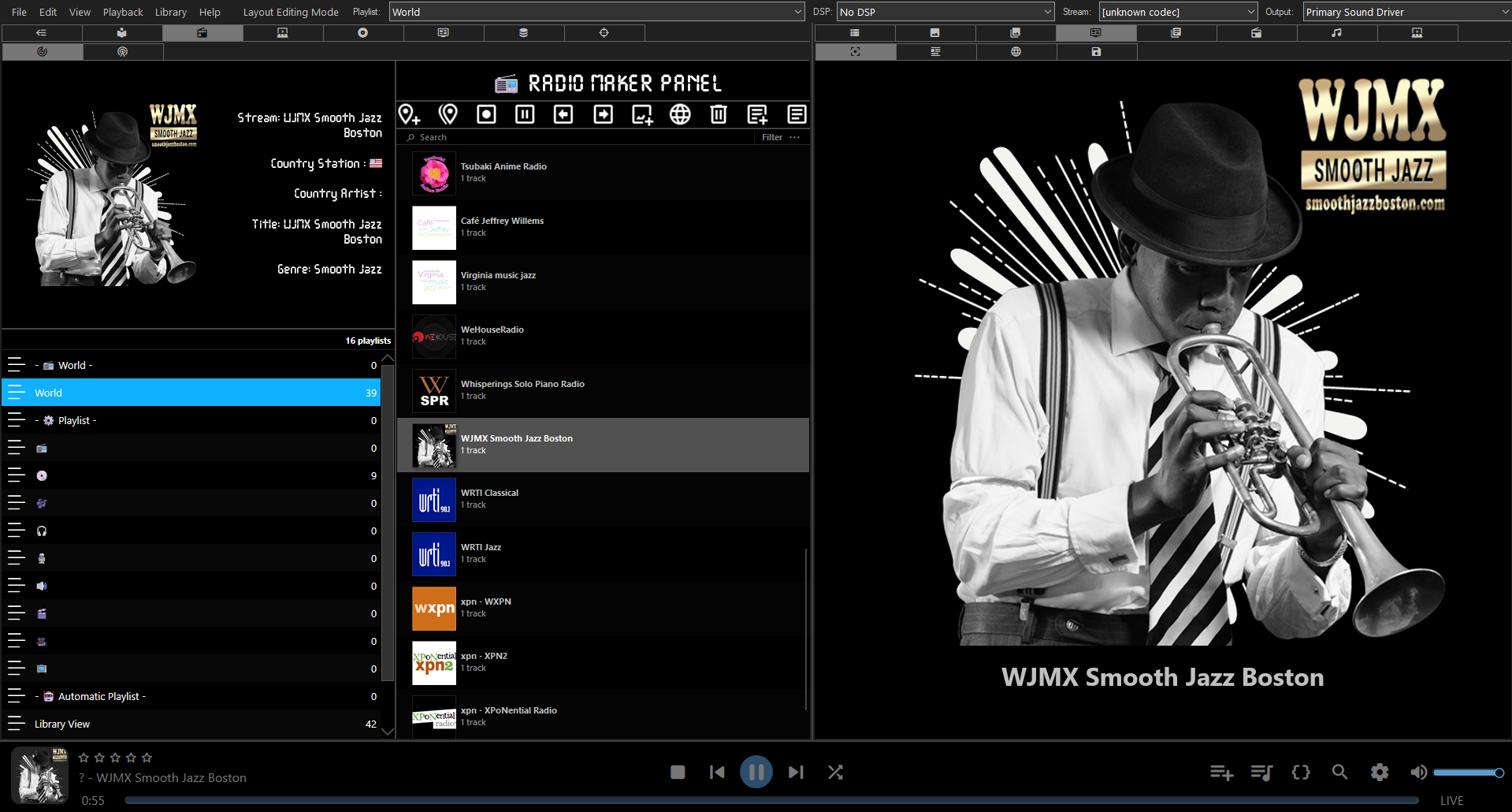This screenshot has width=1512, height=812.
Task: Click the add-image icon in Radio Maker toolbar
Action: point(642,114)
